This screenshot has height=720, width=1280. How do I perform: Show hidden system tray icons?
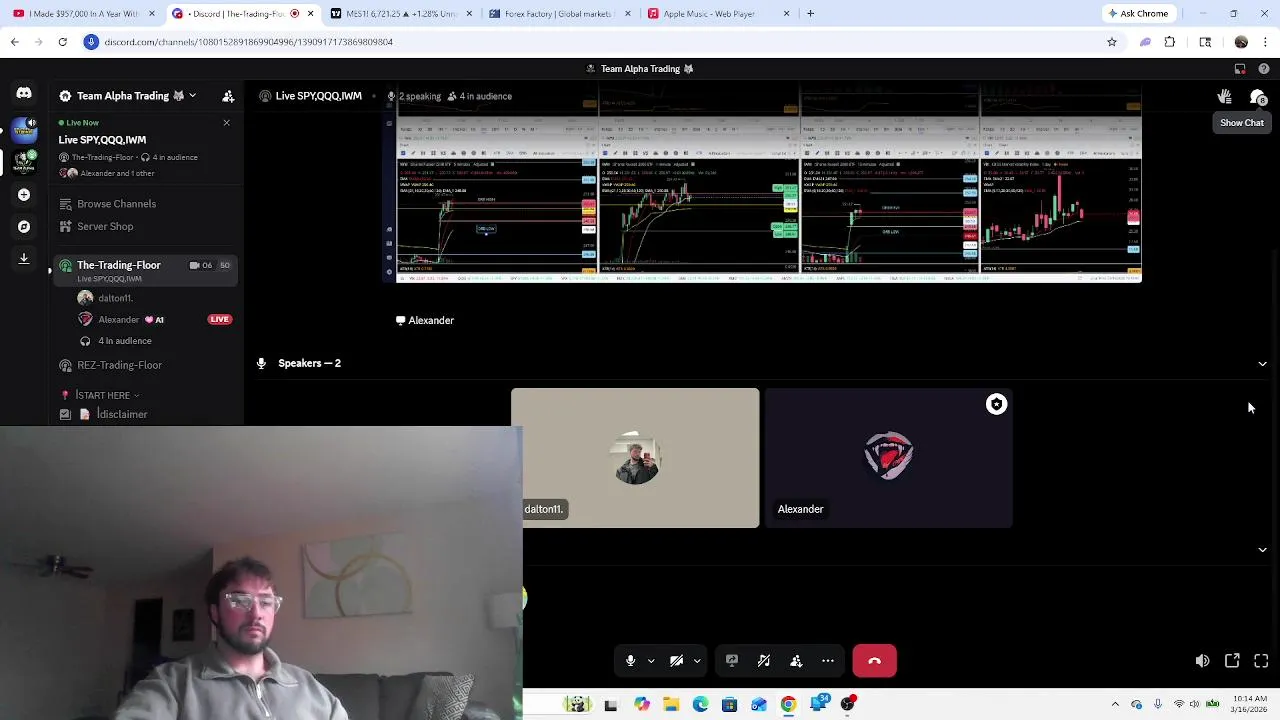click(1115, 704)
